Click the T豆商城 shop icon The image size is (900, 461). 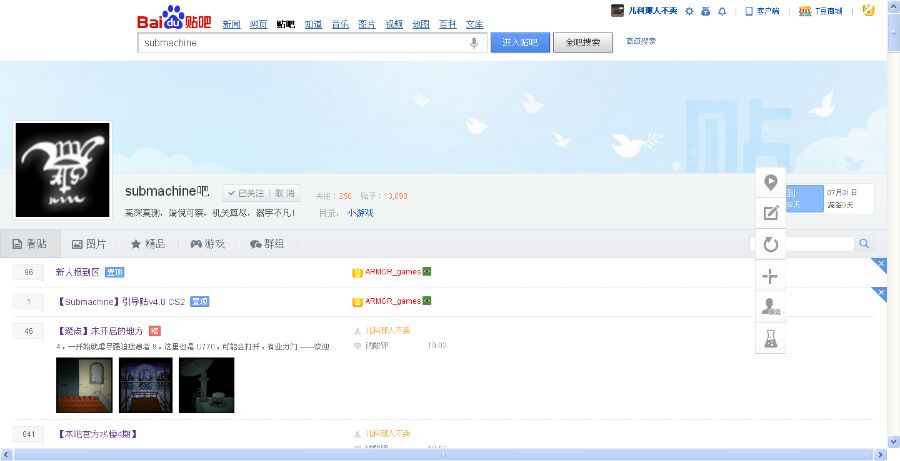805,11
